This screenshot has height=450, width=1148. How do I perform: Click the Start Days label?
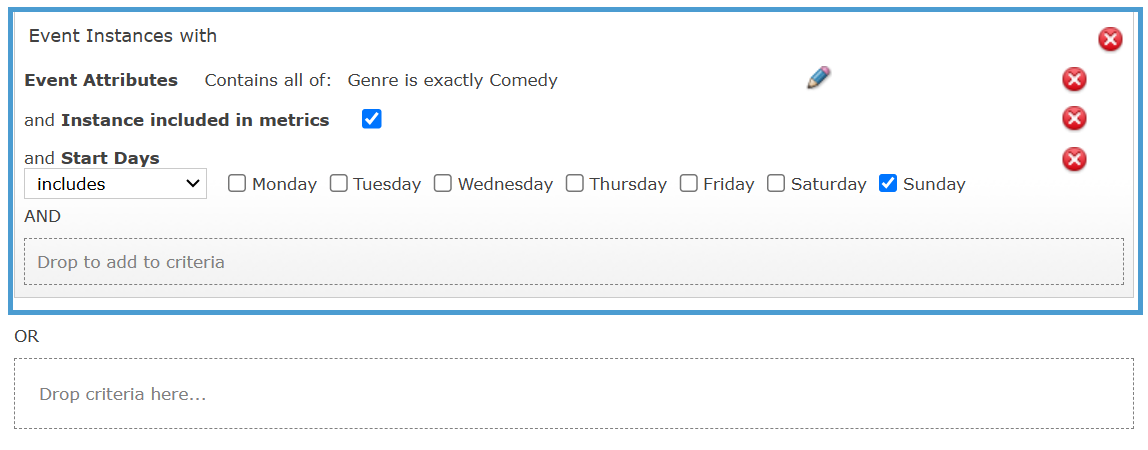click(x=111, y=158)
